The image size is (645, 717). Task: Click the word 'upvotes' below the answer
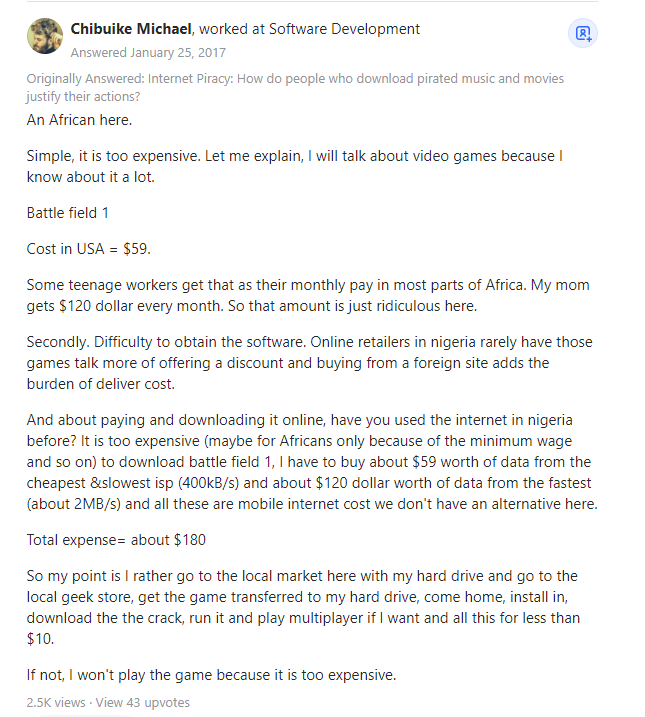click(x=166, y=702)
